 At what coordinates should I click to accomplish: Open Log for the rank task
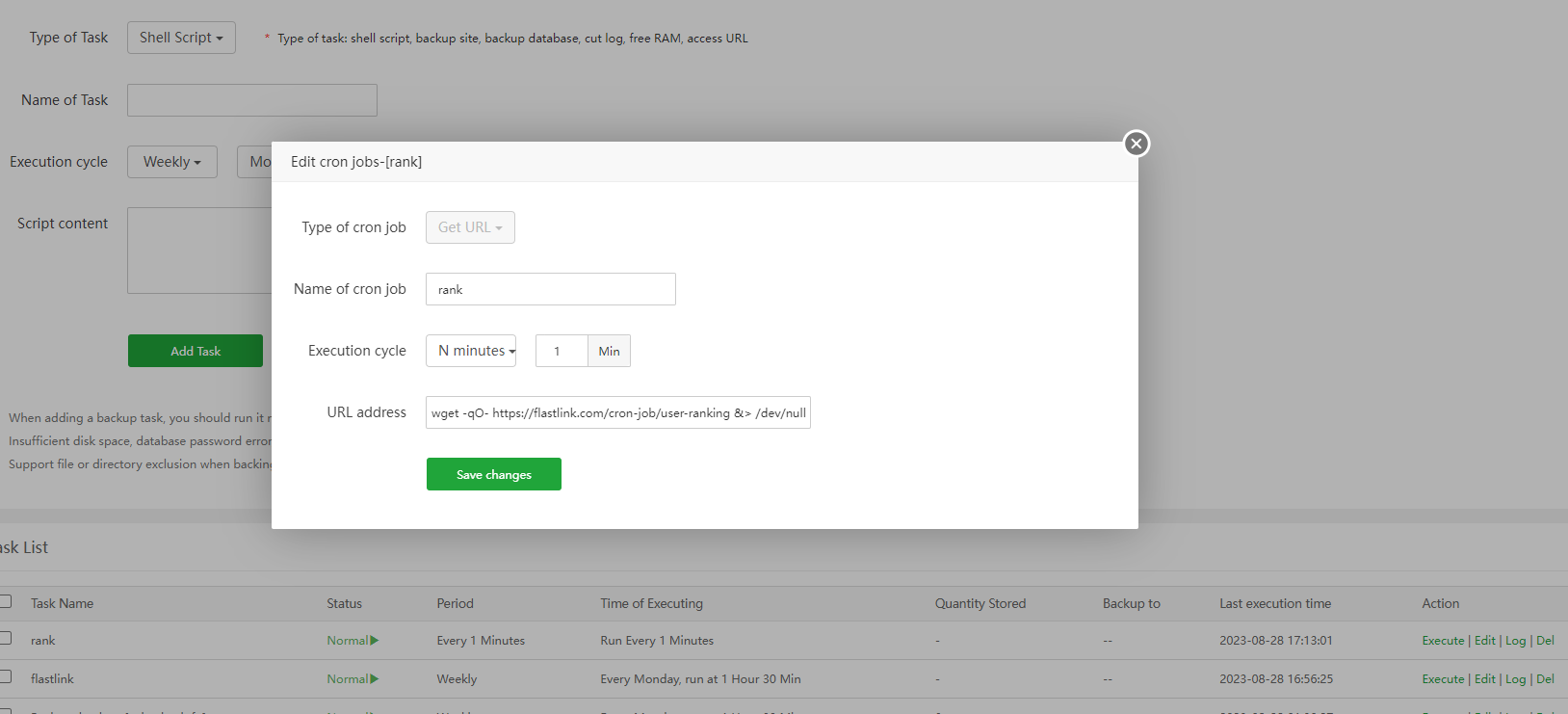(1516, 641)
